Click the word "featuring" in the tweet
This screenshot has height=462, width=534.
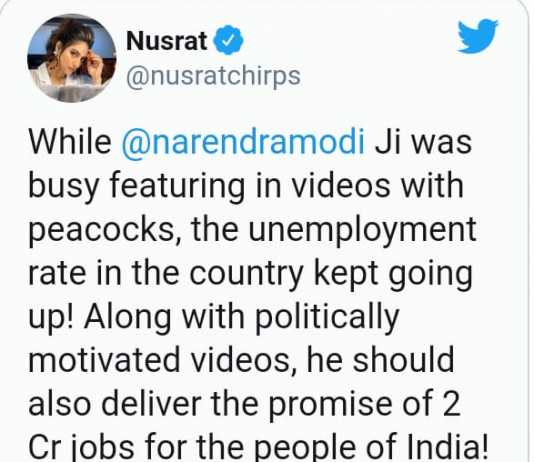177,187
